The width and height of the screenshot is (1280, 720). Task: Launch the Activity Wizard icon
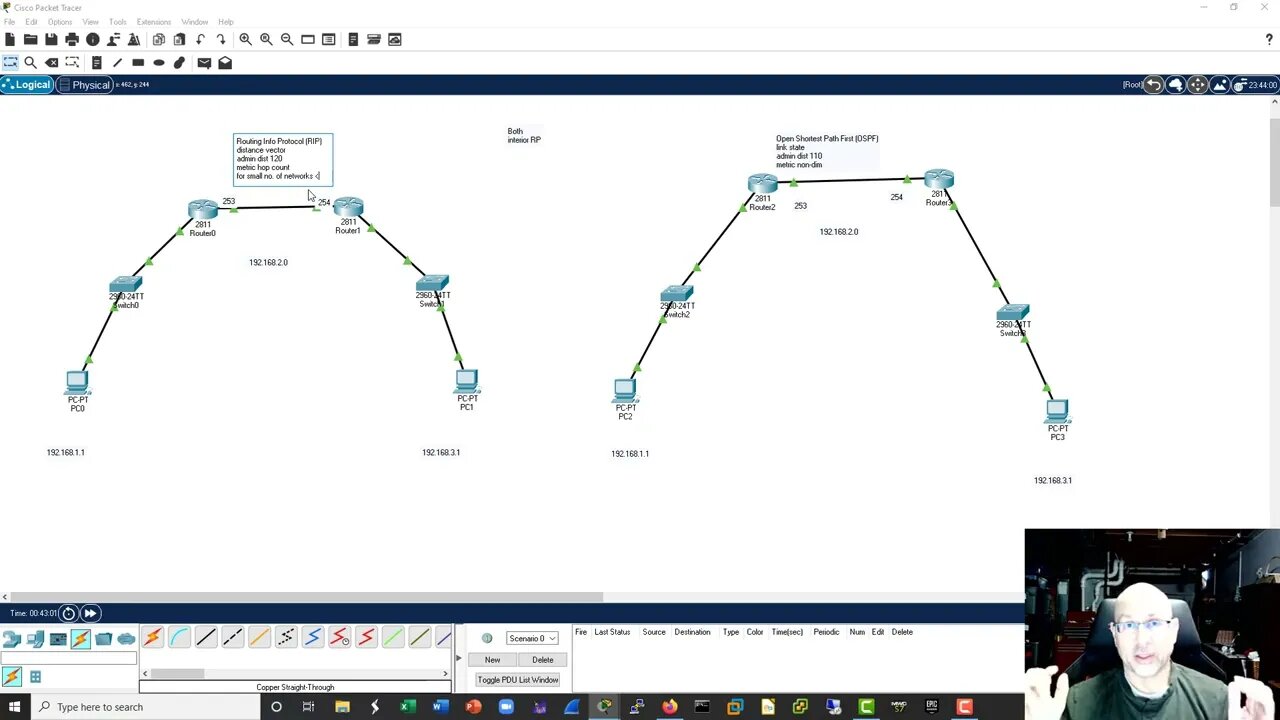click(x=134, y=39)
